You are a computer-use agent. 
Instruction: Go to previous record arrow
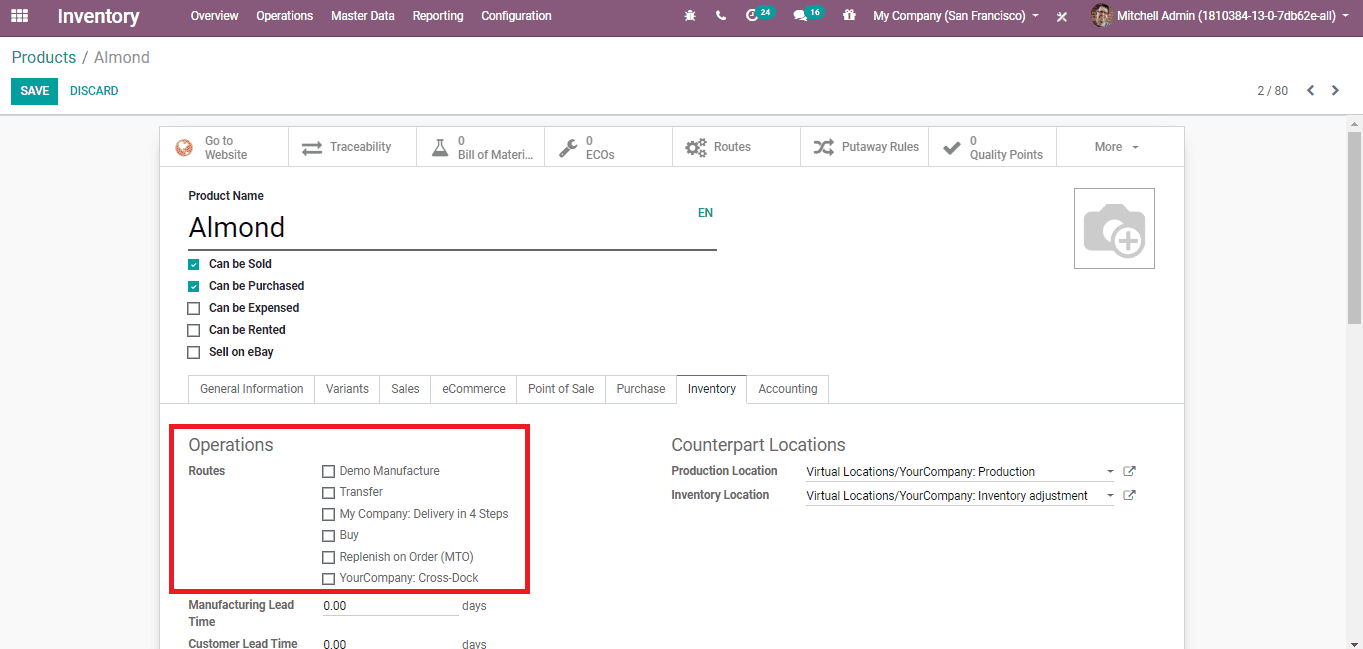coord(1310,90)
